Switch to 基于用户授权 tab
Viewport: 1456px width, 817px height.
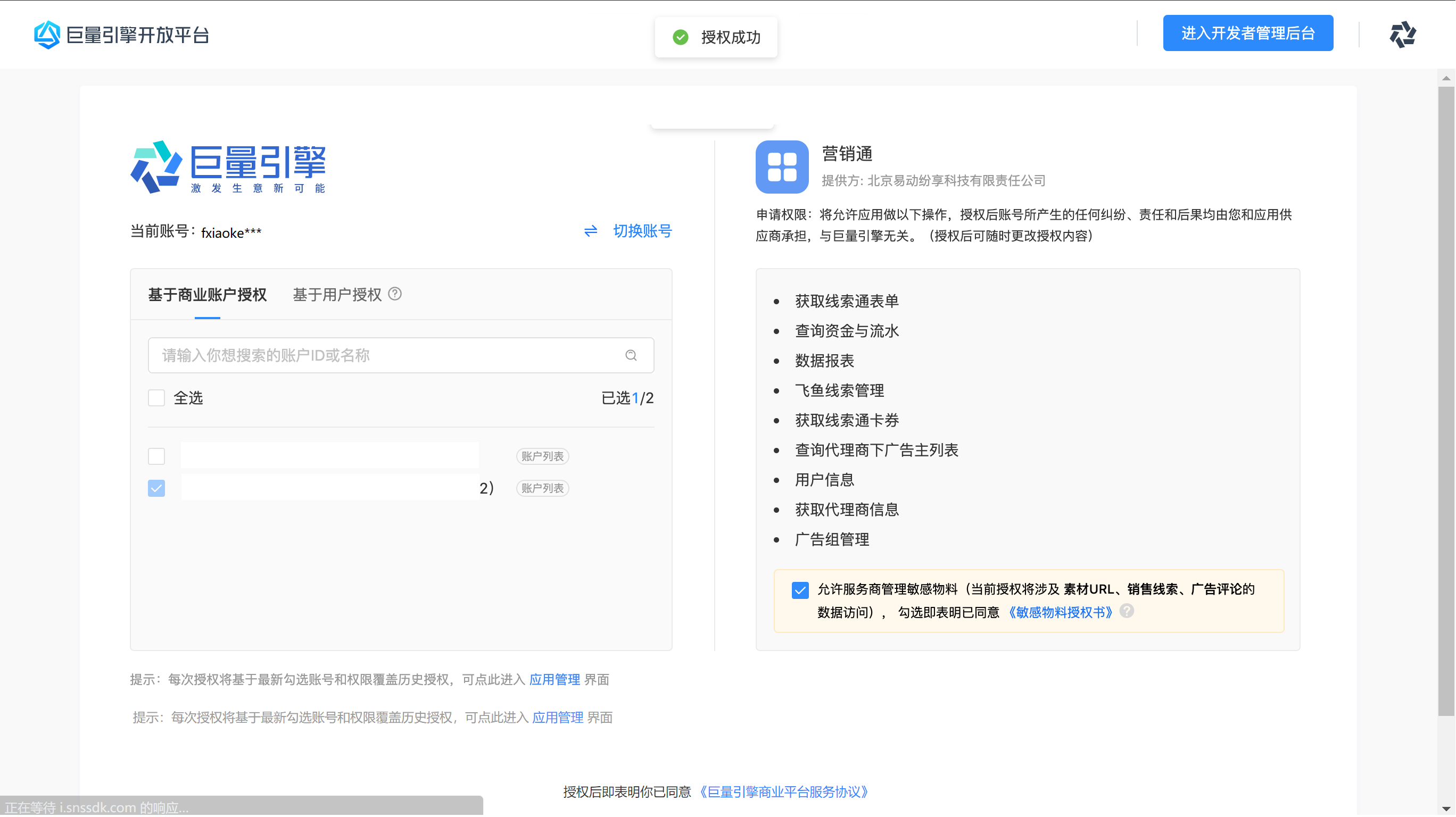coord(337,295)
